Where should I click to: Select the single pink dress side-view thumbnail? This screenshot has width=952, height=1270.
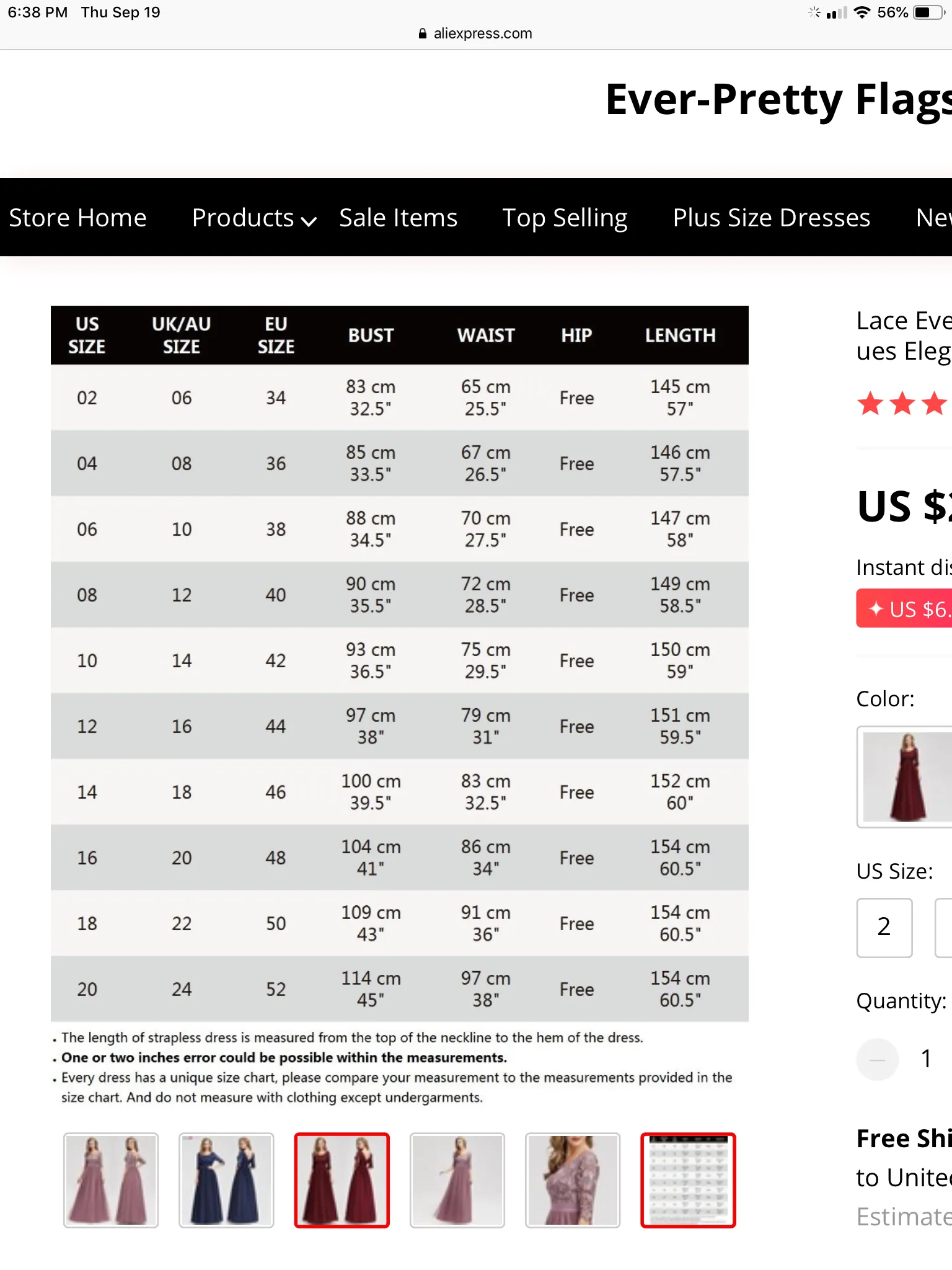(457, 1180)
